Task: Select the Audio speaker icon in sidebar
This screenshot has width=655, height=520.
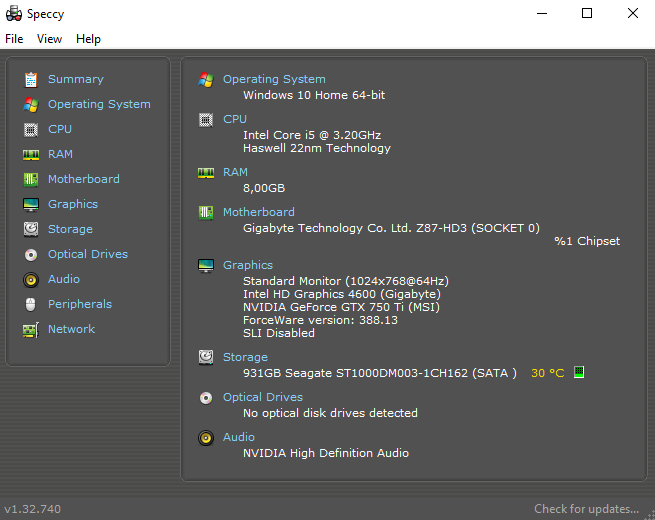Action: pos(31,279)
